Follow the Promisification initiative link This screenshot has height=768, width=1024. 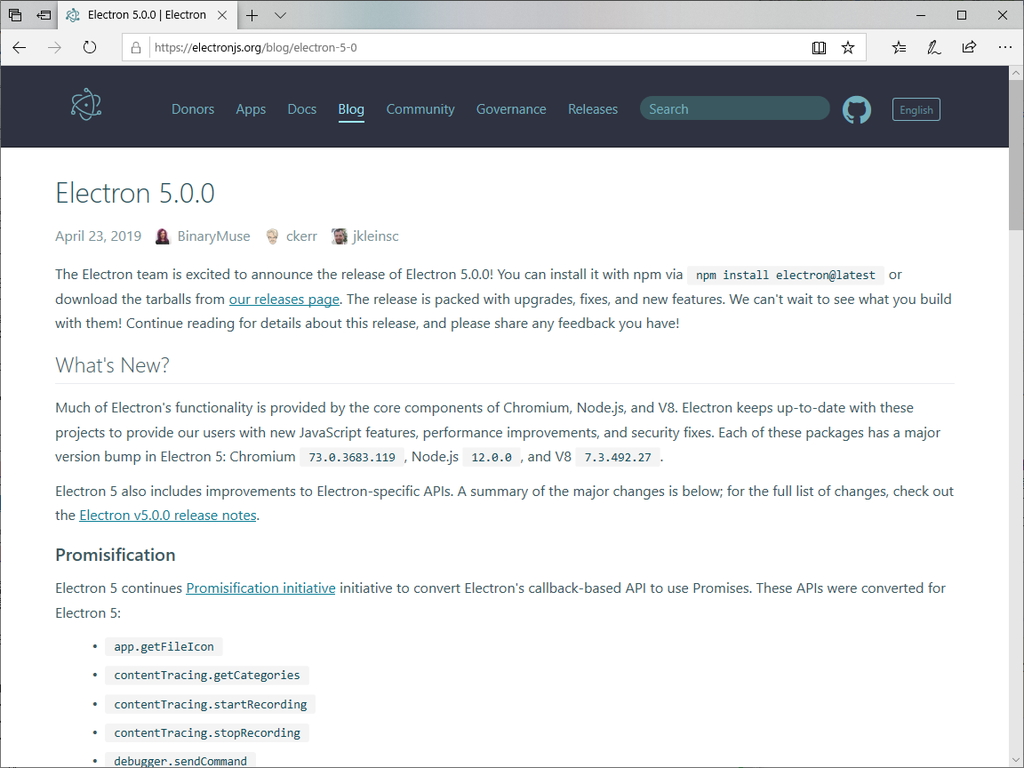260,588
